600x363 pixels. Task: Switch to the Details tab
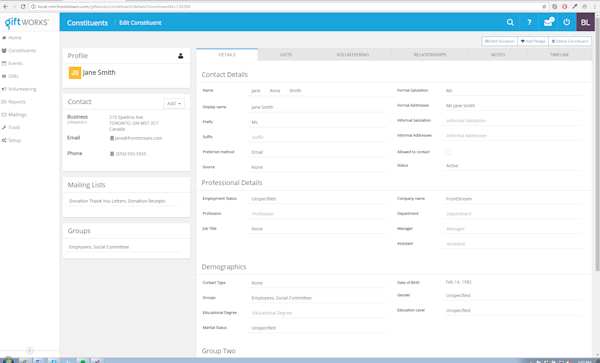[x=227, y=55]
